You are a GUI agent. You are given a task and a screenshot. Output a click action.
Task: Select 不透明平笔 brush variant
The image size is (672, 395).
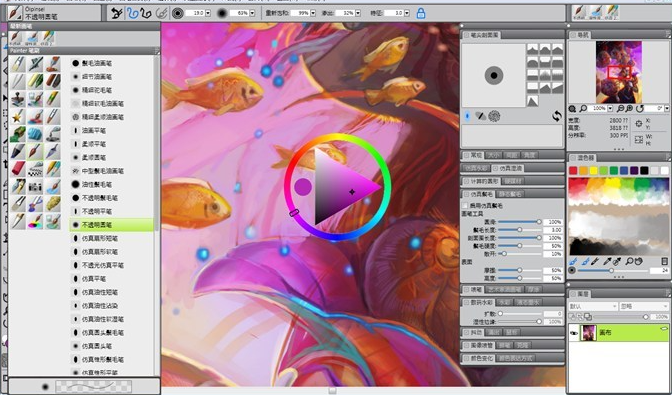click(x=111, y=211)
